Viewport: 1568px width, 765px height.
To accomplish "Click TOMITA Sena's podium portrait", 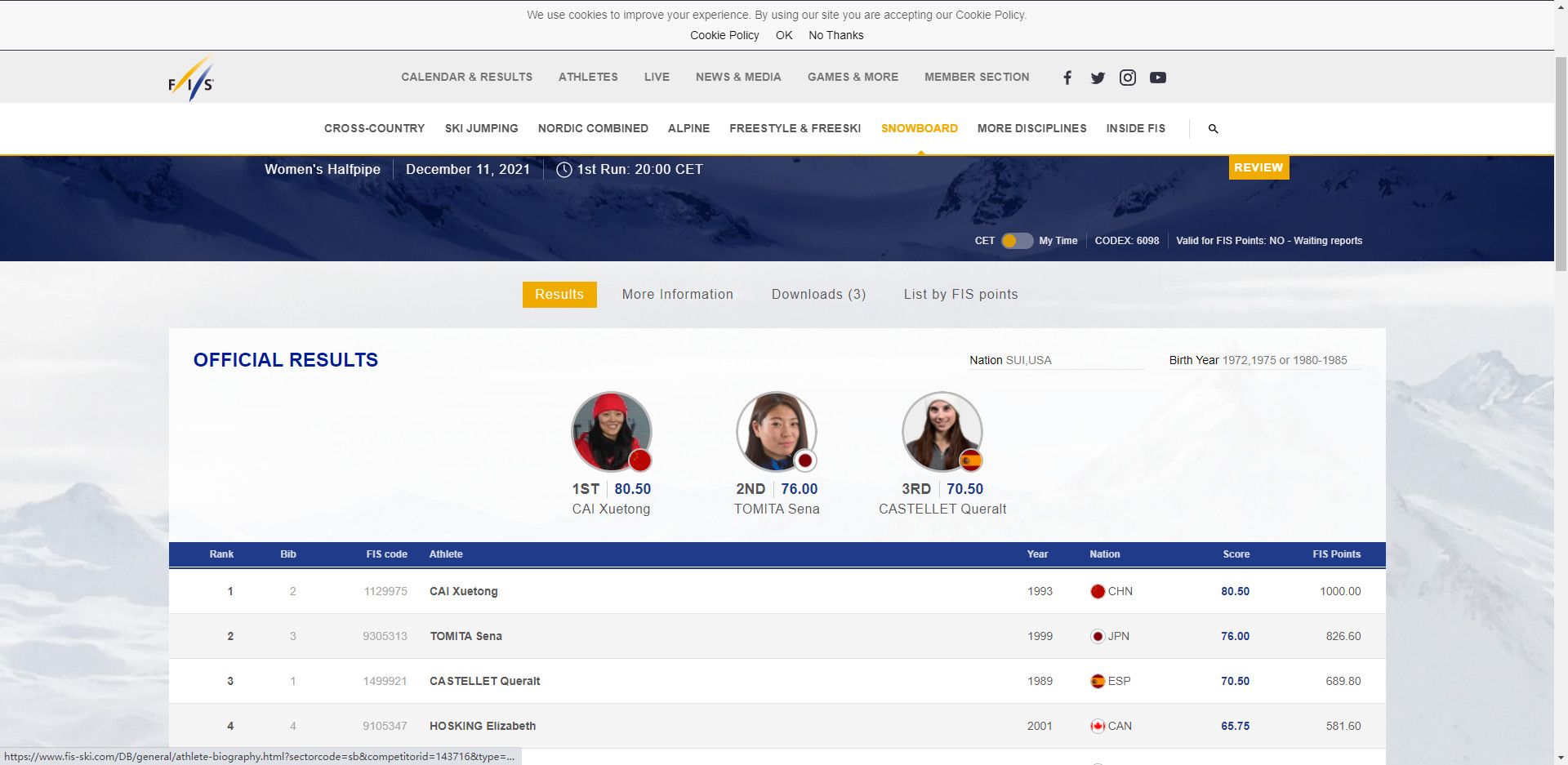I will point(776,432).
